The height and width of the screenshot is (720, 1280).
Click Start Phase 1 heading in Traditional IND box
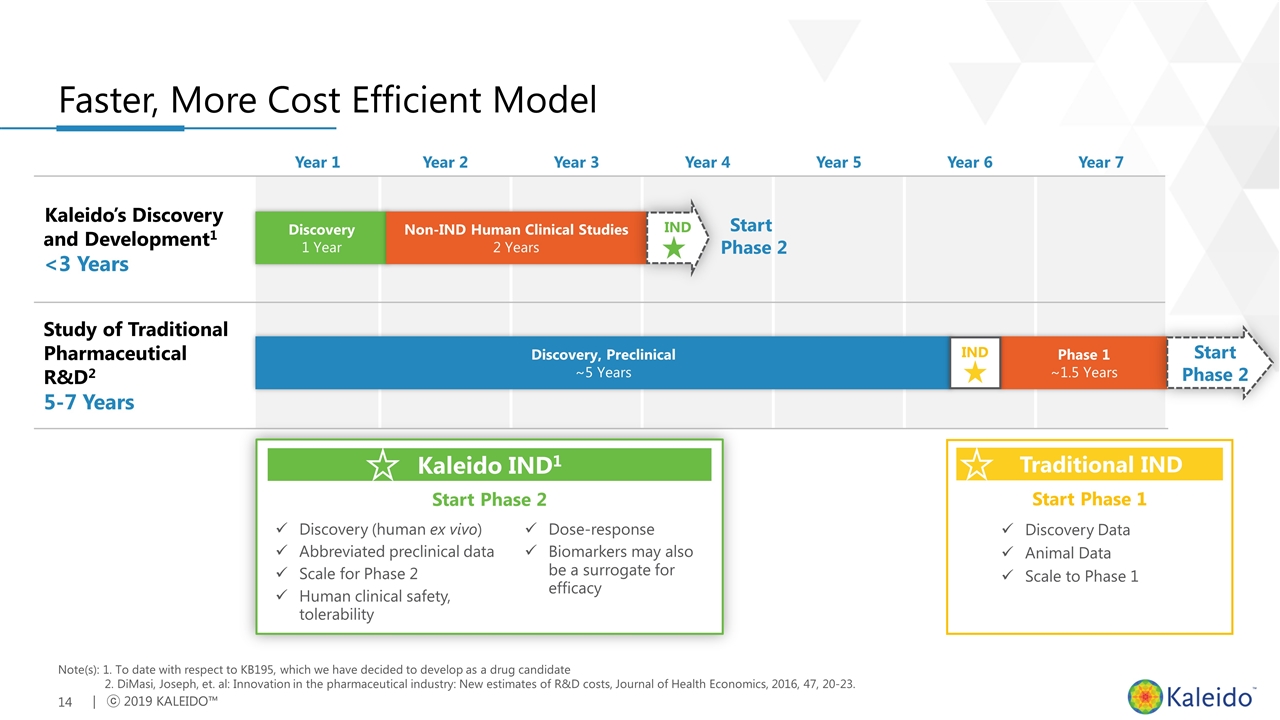click(1089, 498)
